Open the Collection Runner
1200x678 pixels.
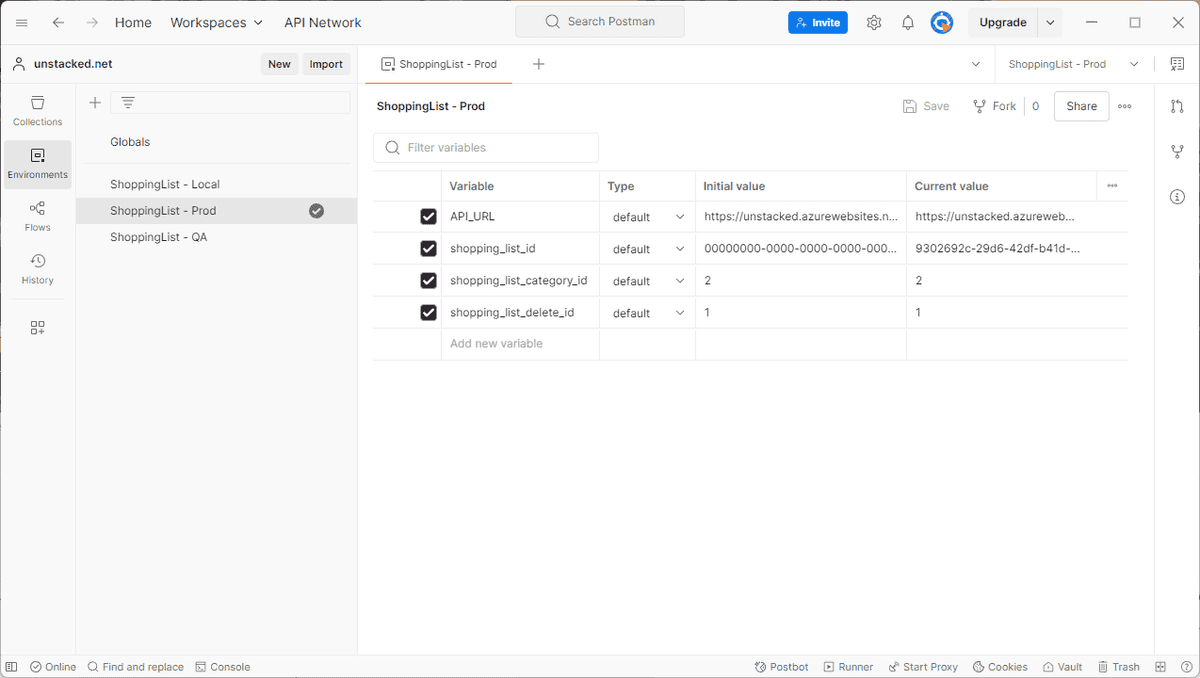point(848,666)
